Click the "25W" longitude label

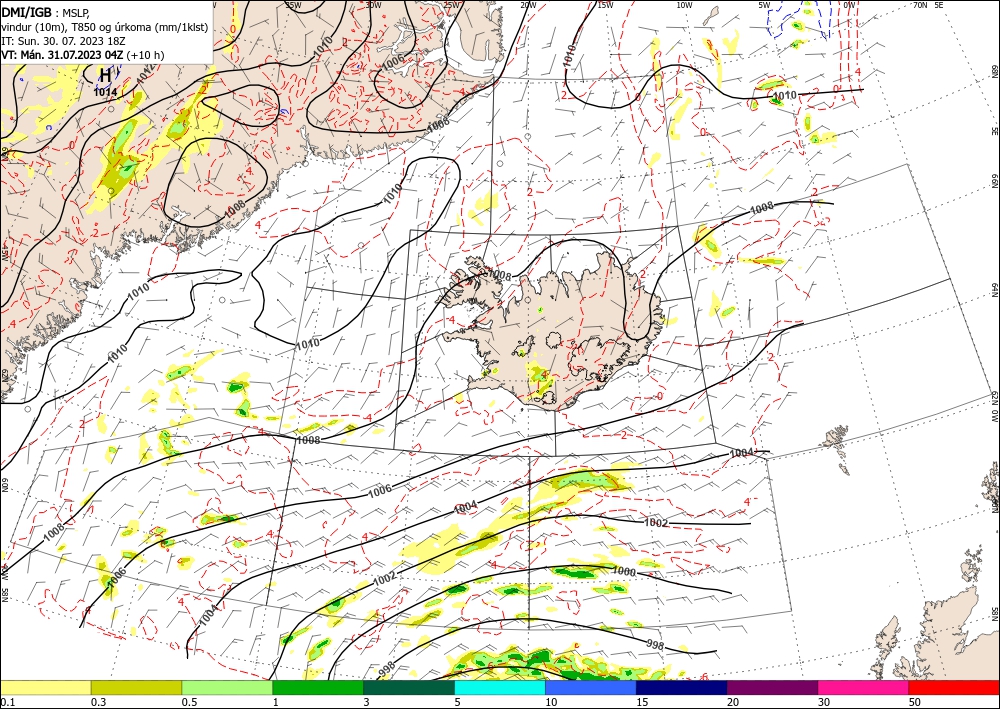click(x=452, y=5)
